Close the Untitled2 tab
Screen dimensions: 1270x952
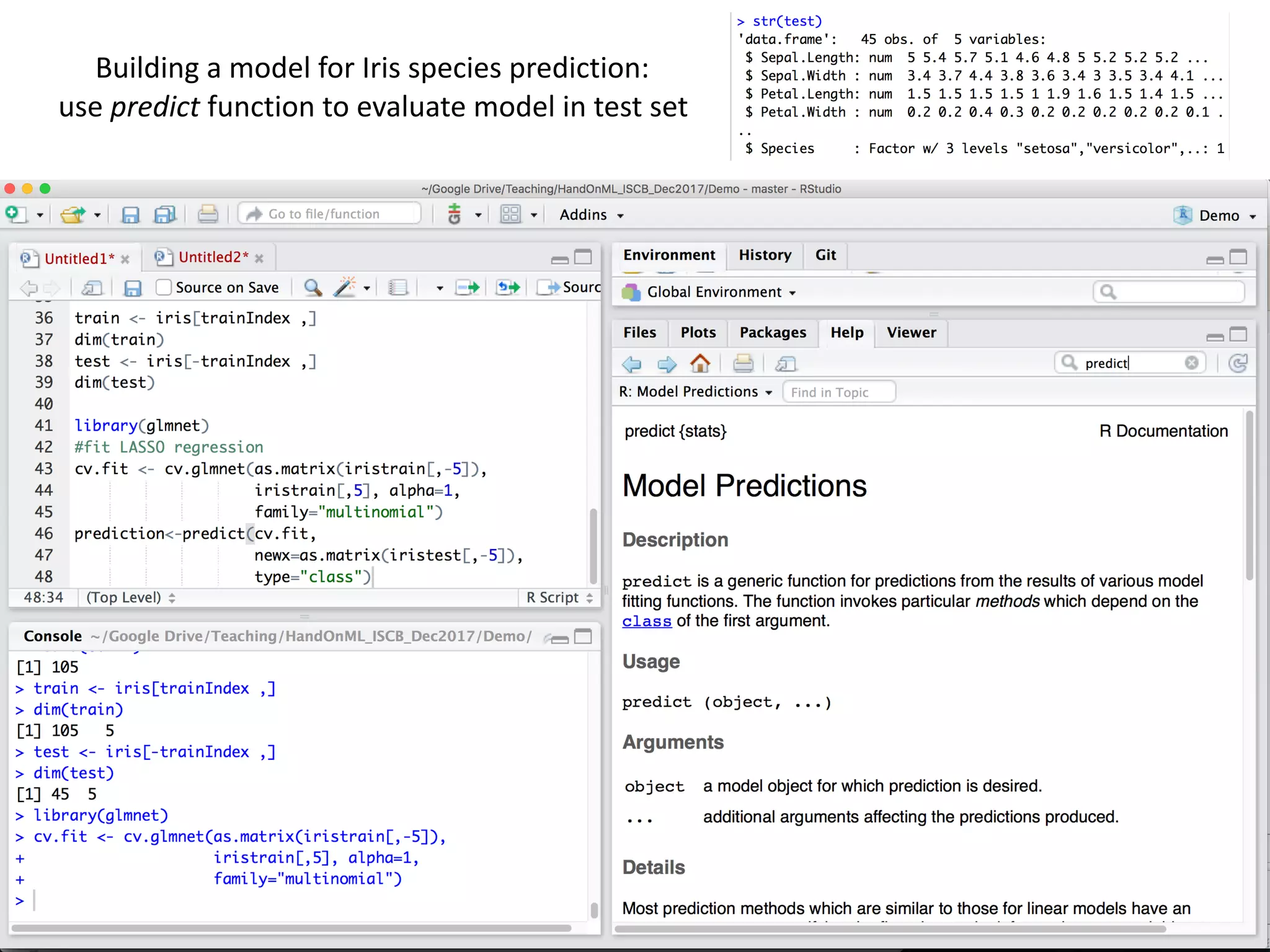coord(259,258)
